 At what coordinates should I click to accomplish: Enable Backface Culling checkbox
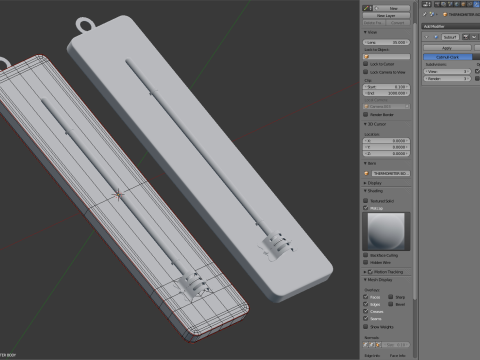pyautogui.click(x=366, y=255)
